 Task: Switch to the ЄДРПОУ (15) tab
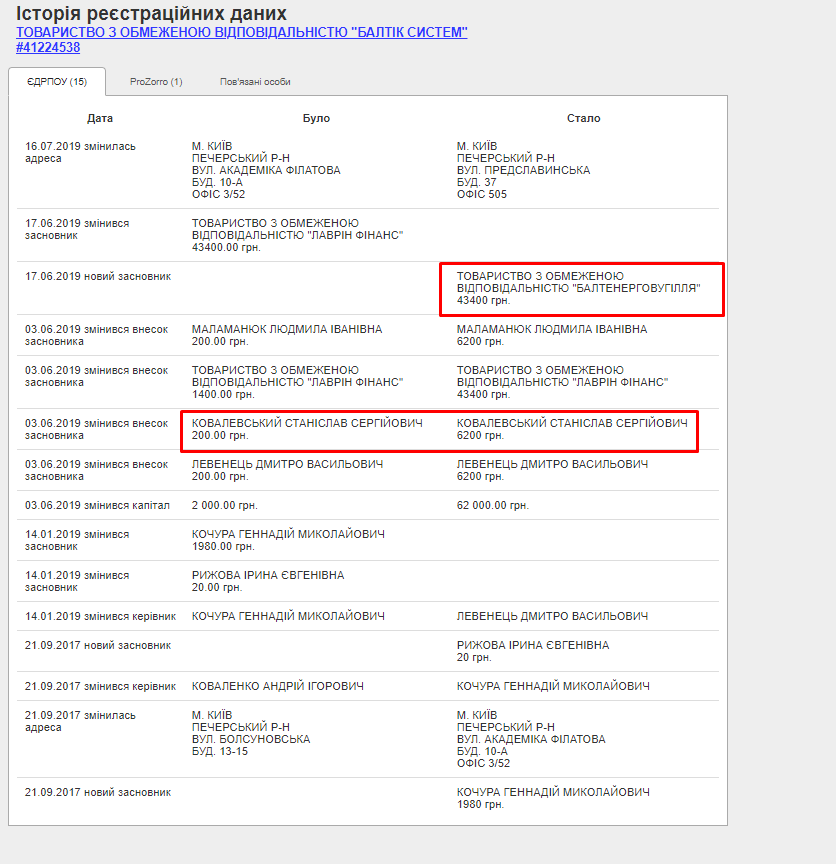pos(57,82)
